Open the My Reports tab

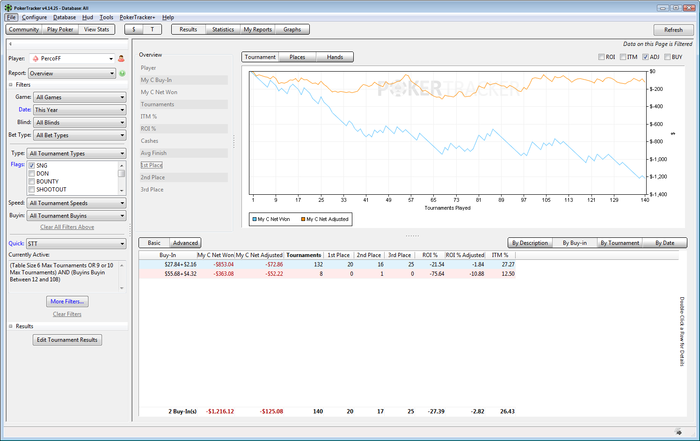[258, 29]
